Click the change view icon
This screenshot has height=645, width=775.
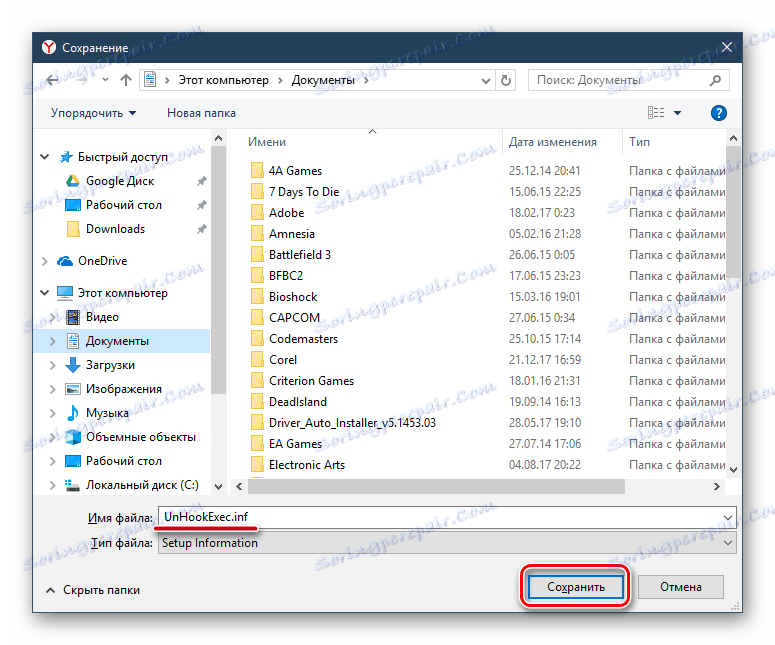click(x=656, y=113)
